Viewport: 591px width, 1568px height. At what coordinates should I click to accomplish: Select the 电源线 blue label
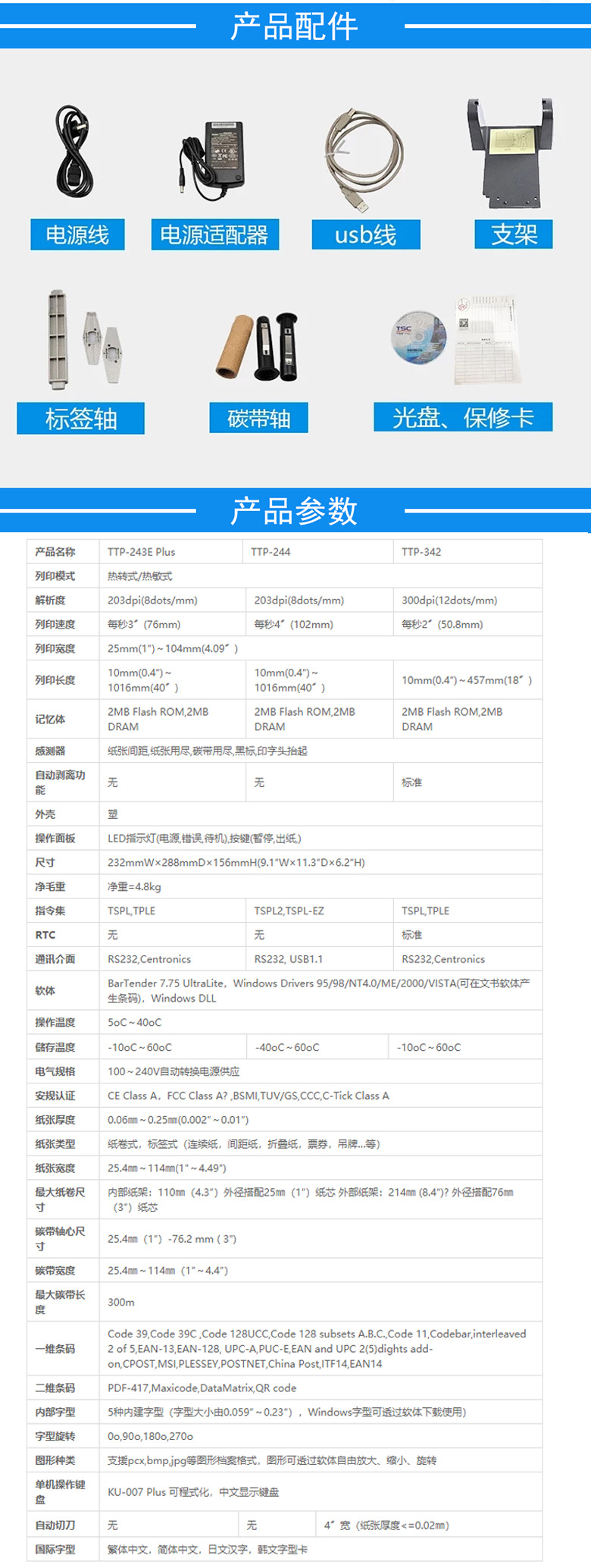(77, 235)
